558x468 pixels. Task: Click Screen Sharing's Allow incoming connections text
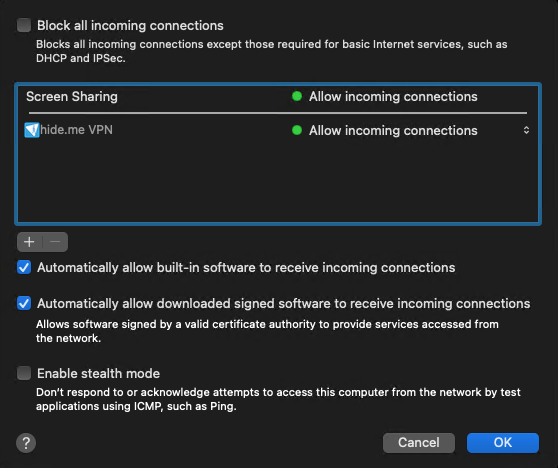[x=393, y=96]
